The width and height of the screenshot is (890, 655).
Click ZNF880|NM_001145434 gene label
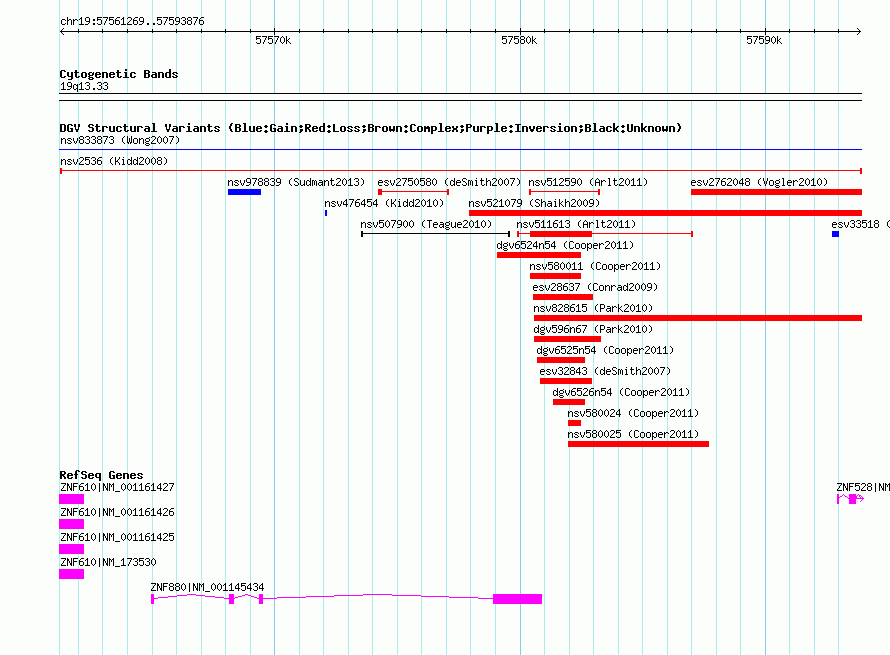click(207, 587)
